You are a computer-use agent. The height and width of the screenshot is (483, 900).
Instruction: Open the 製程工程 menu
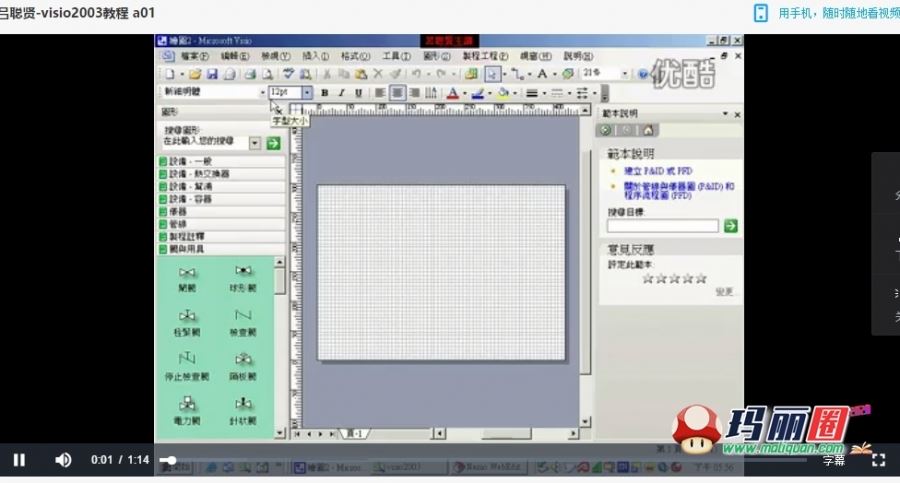click(x=485, y=56)
